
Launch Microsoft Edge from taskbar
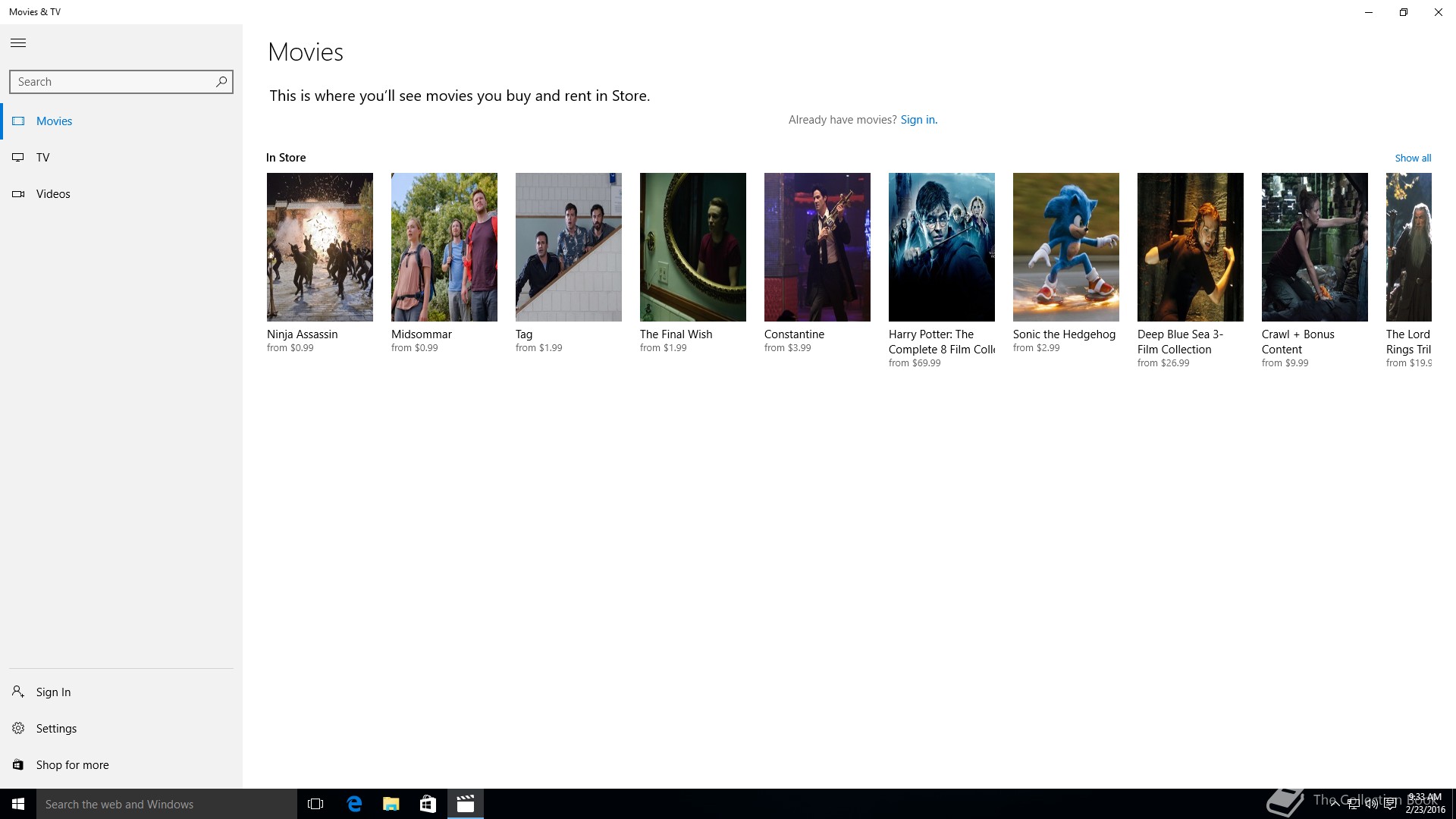pos(353,804)
